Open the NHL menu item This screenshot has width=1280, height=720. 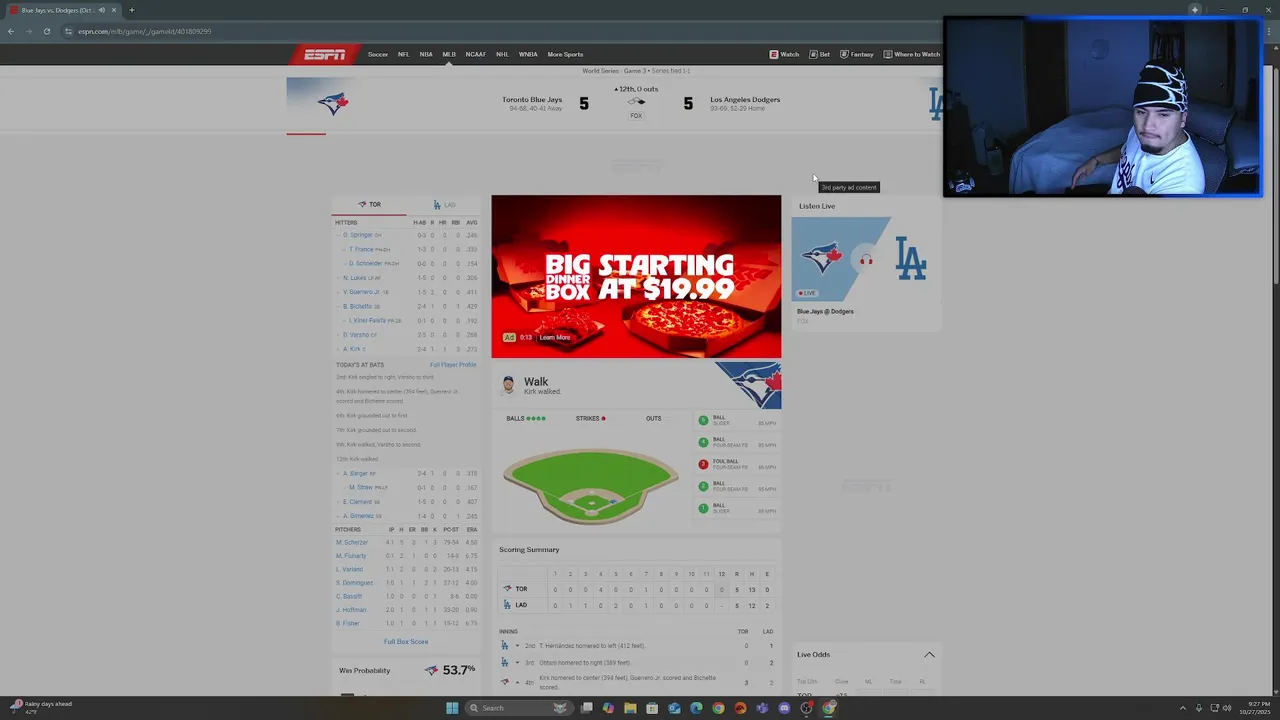502,54
